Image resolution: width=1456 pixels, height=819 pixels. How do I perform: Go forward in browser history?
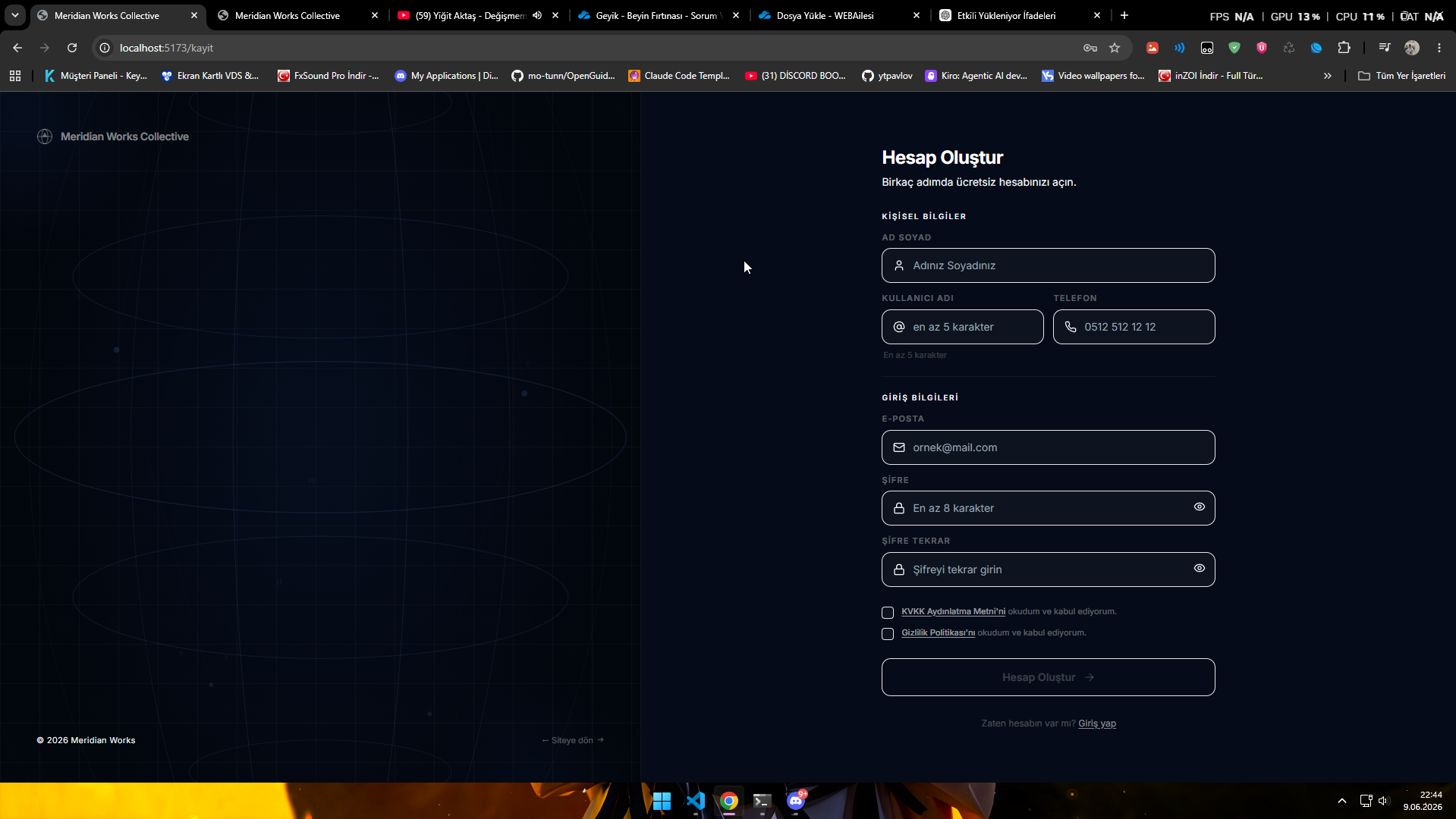tap(45, 48)
